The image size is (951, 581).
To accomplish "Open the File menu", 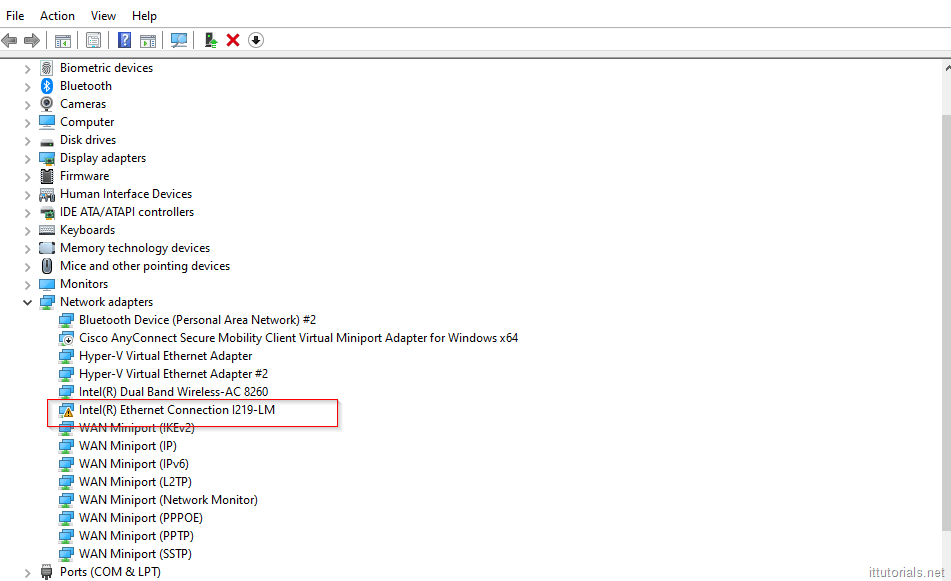I will click(15, 16).
